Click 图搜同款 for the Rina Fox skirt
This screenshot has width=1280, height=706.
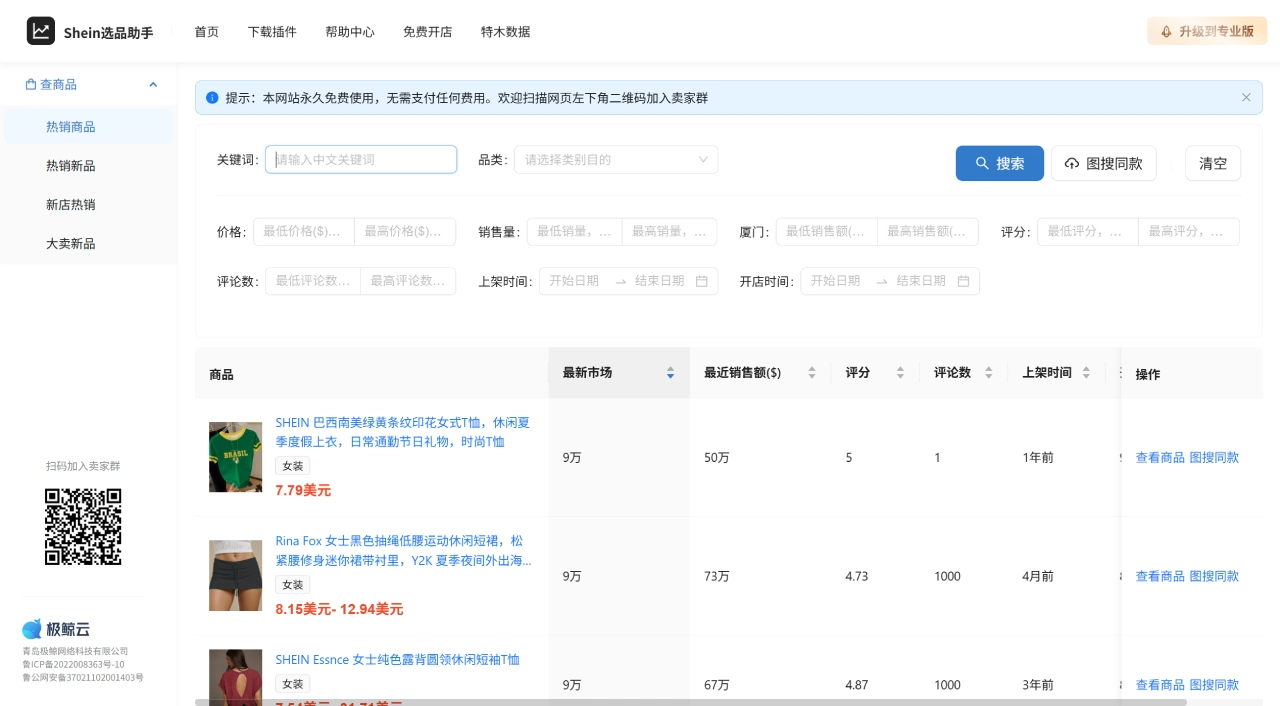[1214, 576]
